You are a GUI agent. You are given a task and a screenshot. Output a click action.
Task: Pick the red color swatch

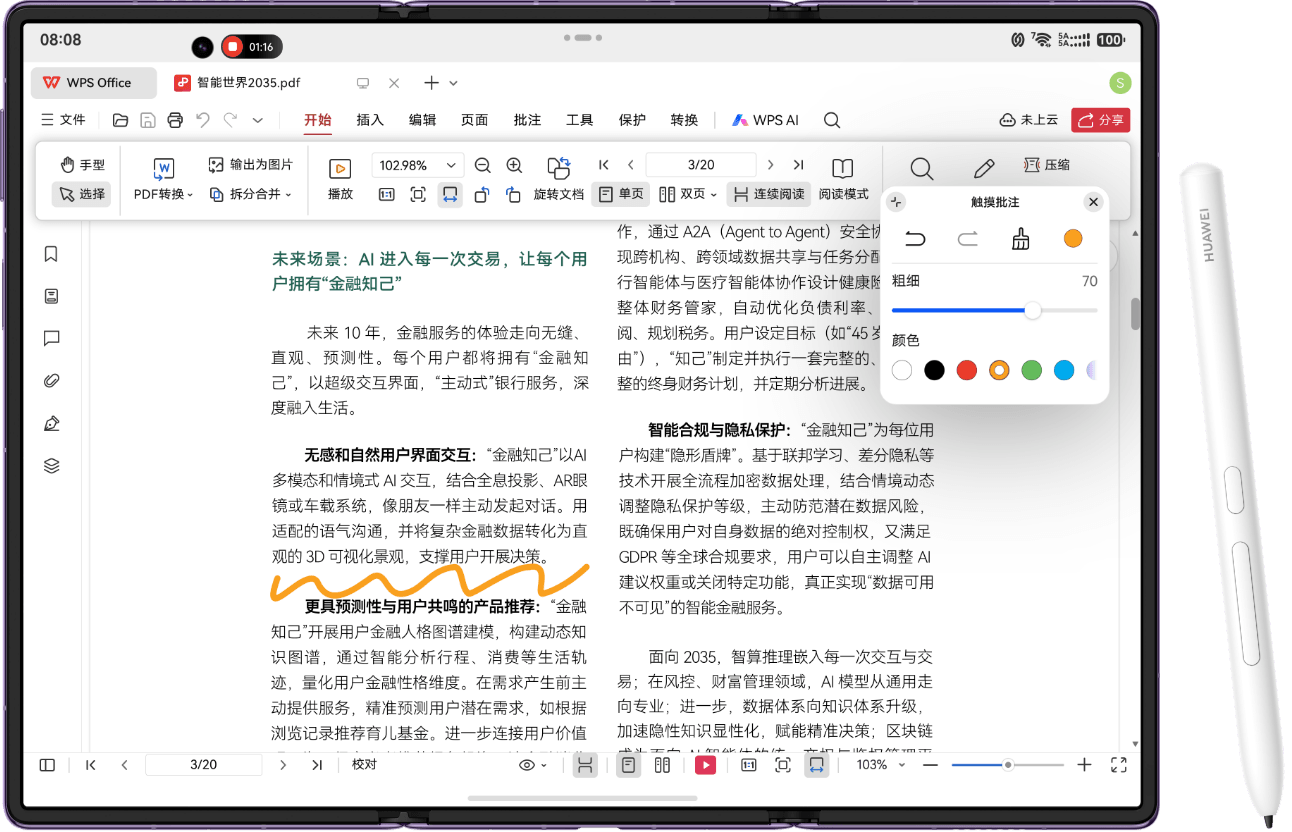(x=966, y=370)
